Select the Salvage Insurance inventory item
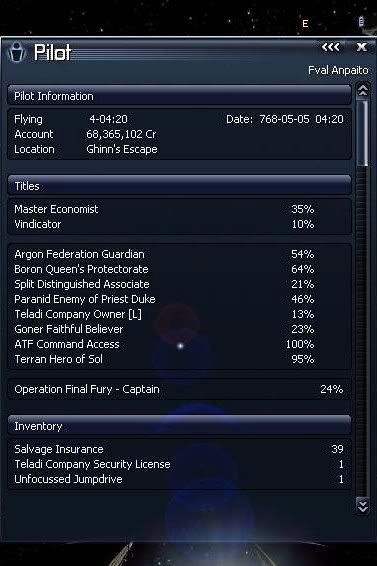This screenshot has height=566, width=377. [179, 449]
